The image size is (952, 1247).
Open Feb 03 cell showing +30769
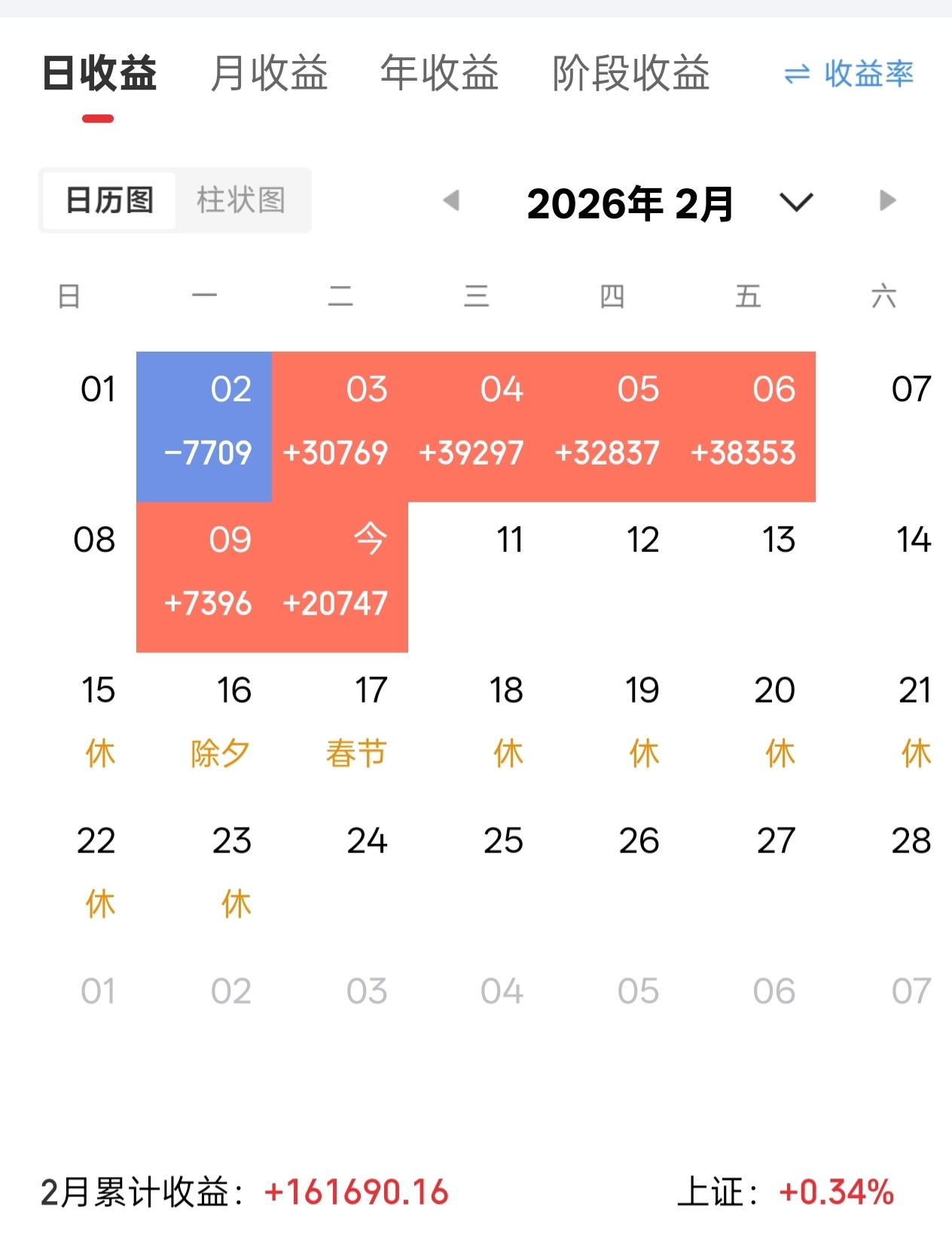click(x=340, y=426)
